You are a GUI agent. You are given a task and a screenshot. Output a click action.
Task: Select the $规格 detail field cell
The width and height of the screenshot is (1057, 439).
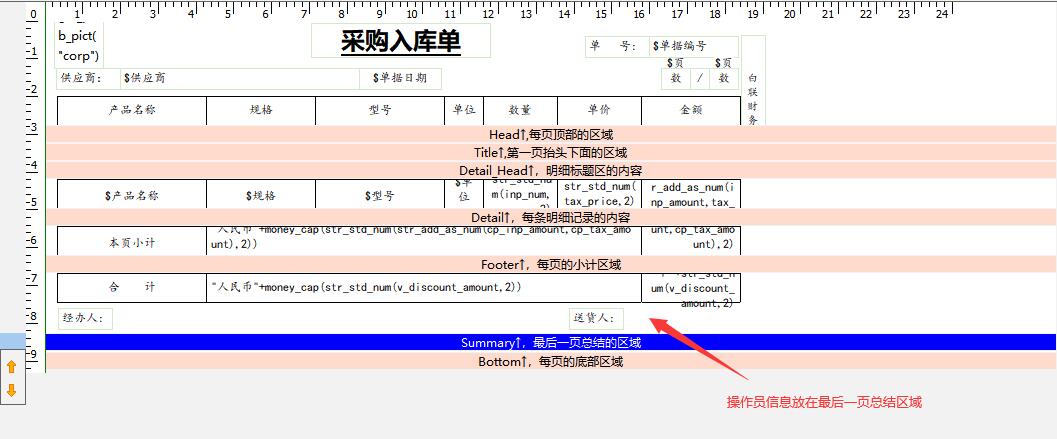[x=261, y=196]
